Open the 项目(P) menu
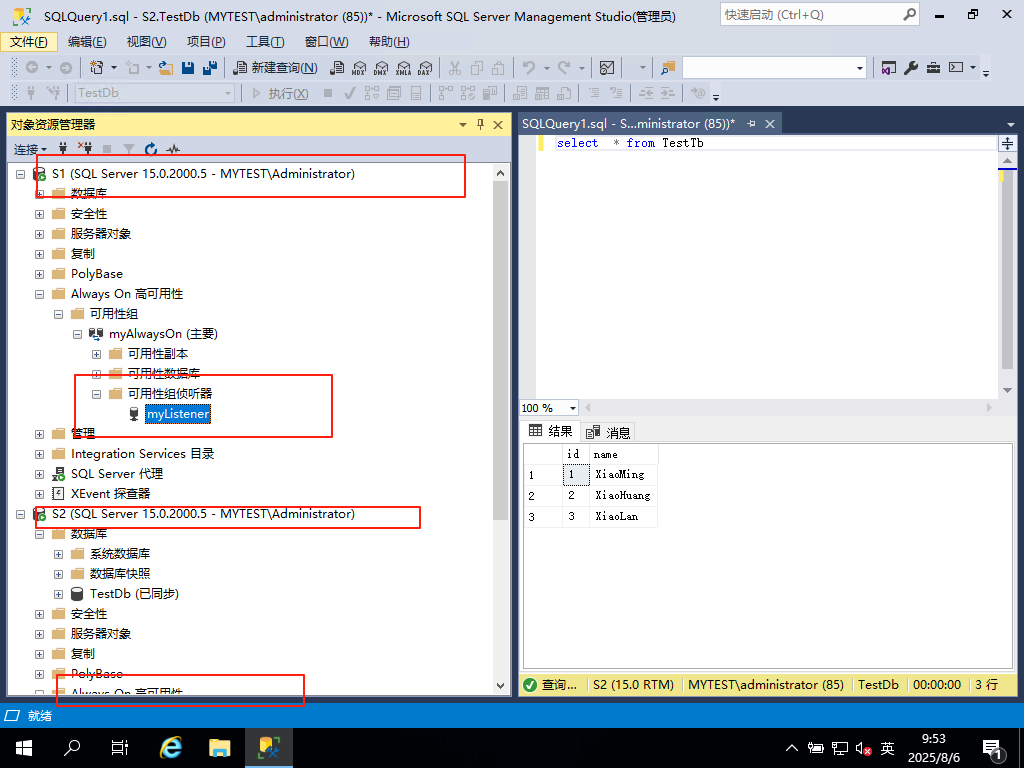This screenshot has width=1024, height=768. 206,42
